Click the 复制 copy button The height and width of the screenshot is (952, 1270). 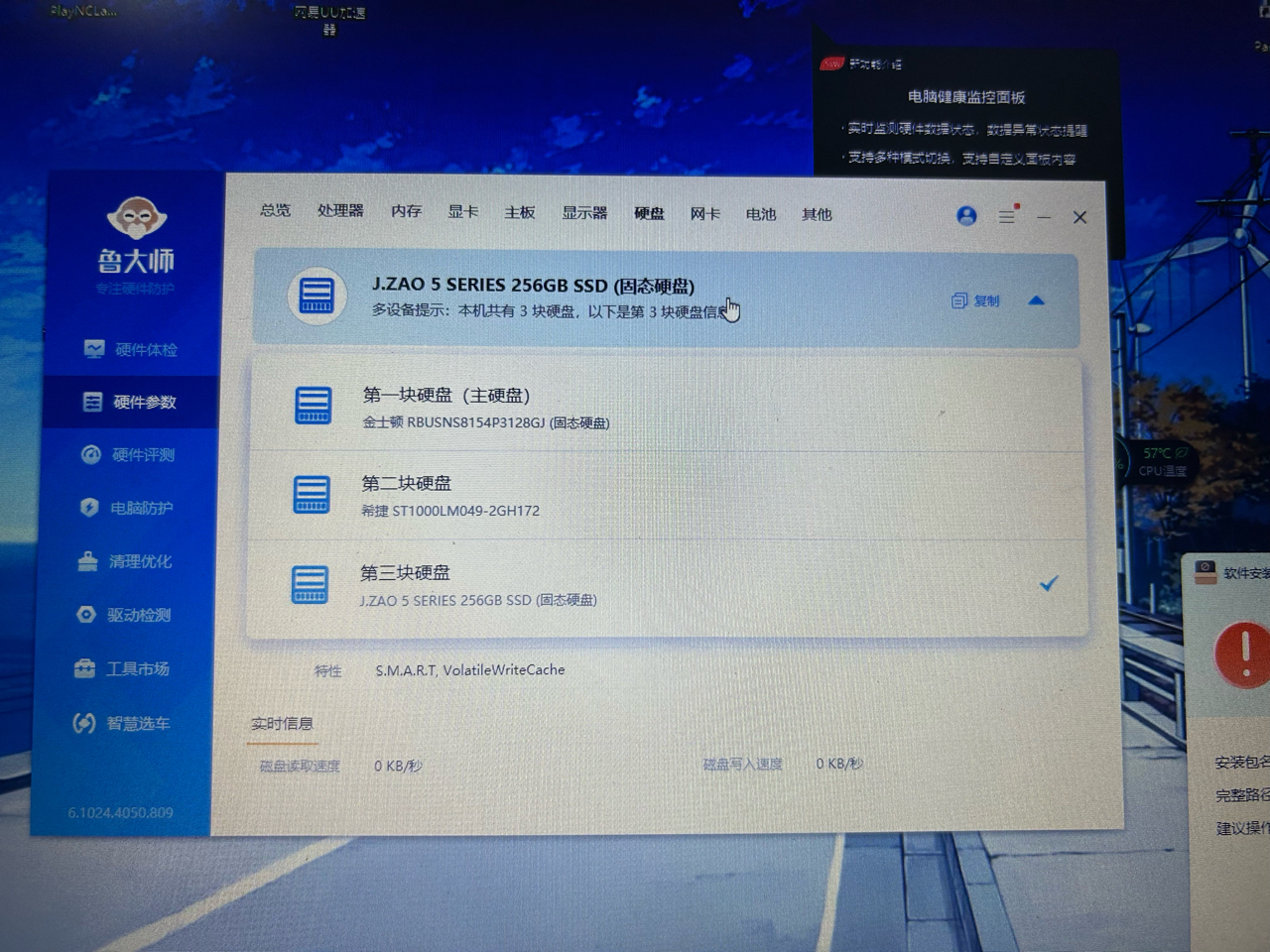pos(975,300)
